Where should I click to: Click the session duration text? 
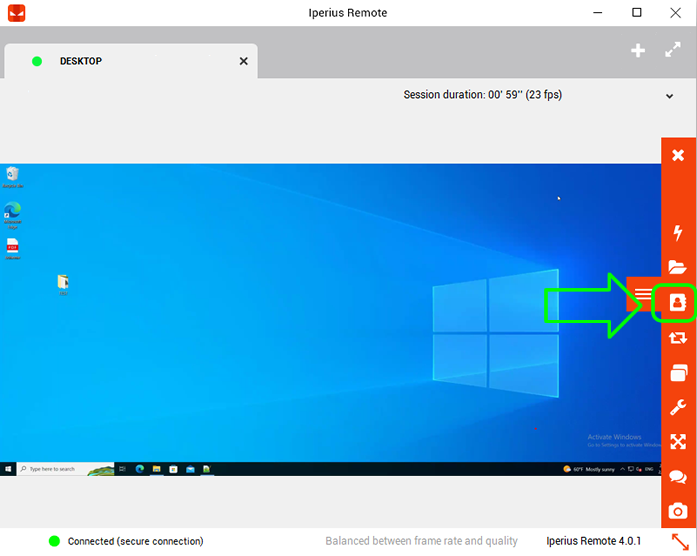483,95
